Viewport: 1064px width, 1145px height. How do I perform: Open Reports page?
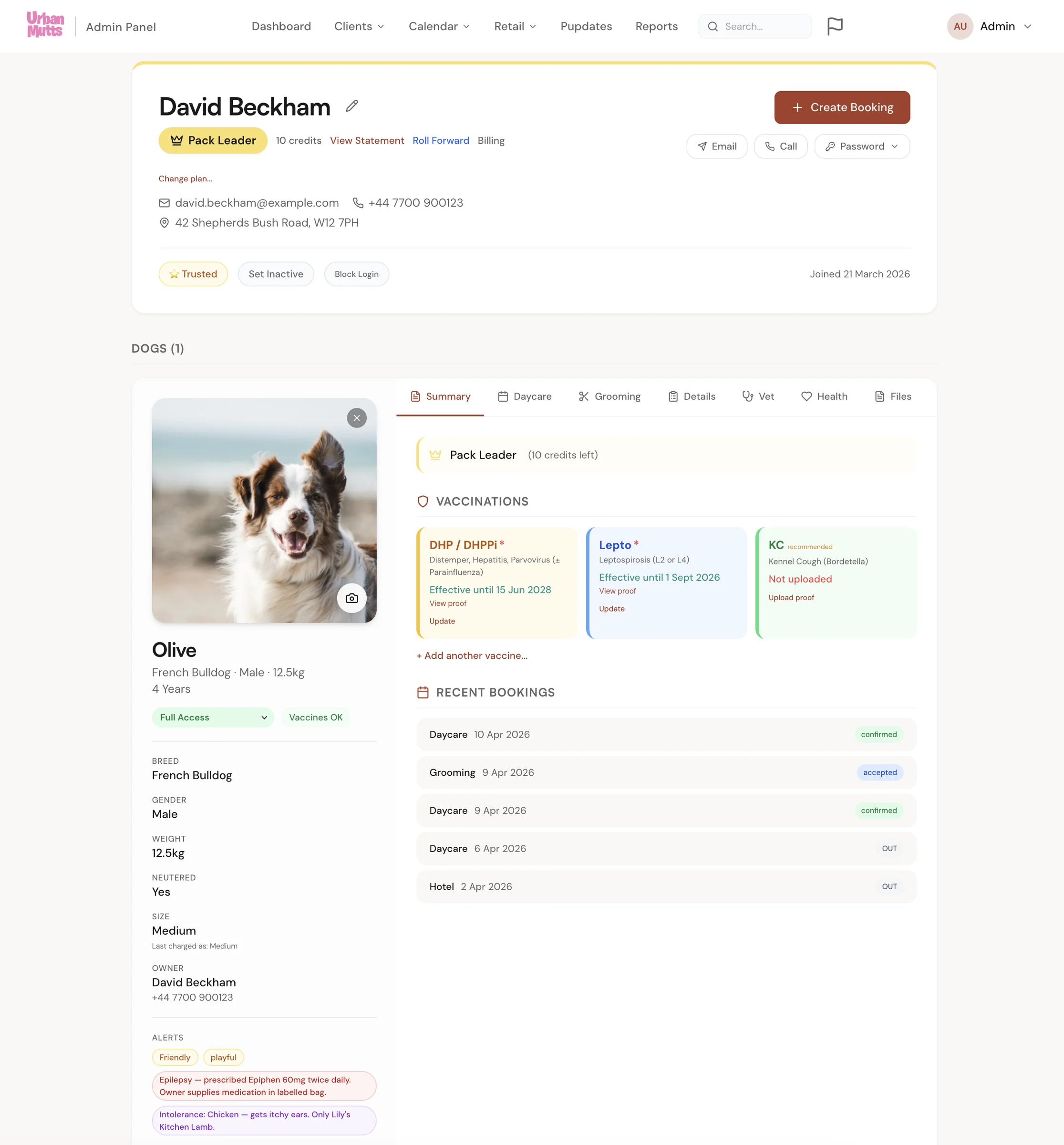pos(656,27)
